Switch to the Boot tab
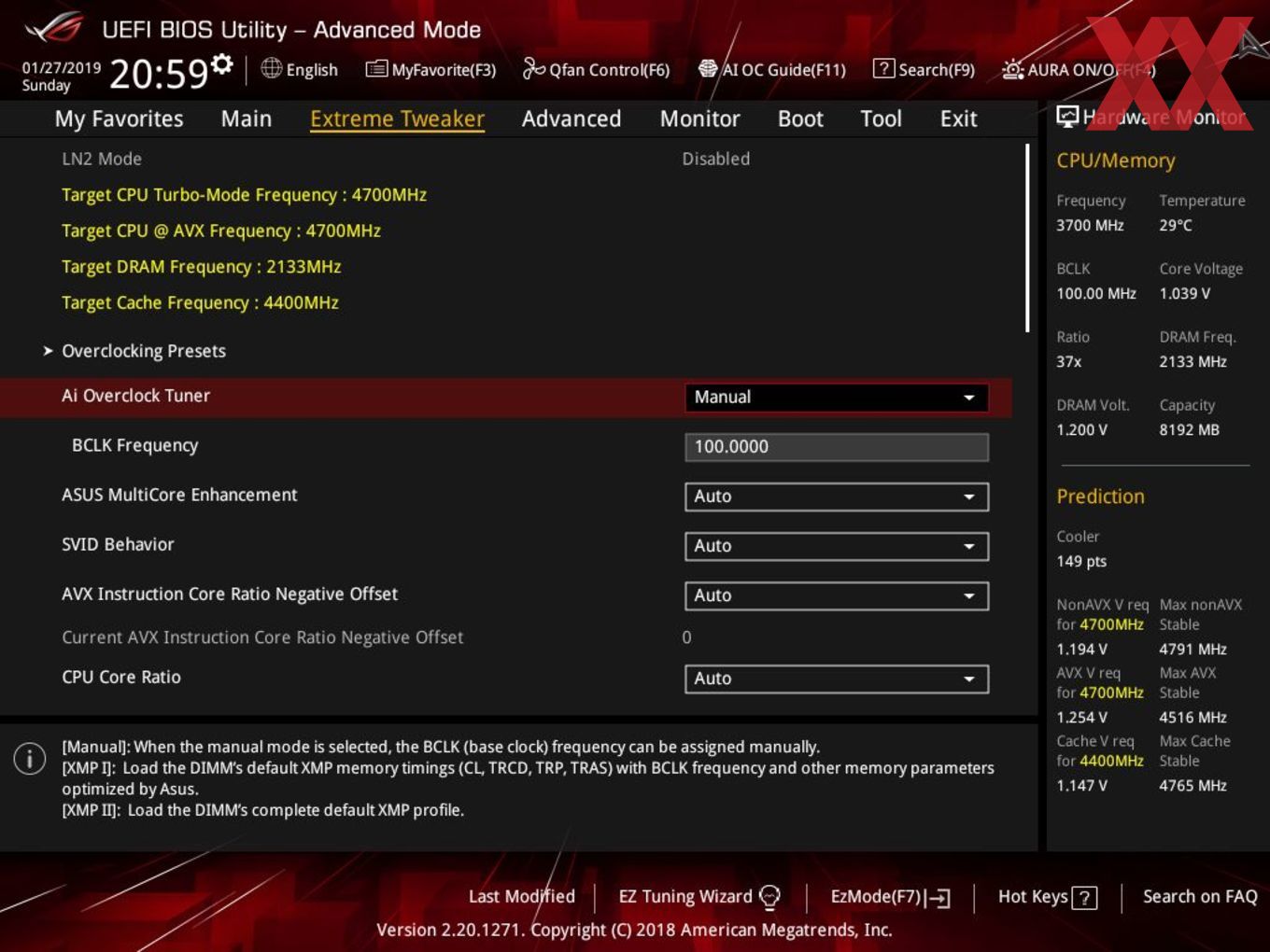Screen dimensions: 1270x952 tap(800, 119)
